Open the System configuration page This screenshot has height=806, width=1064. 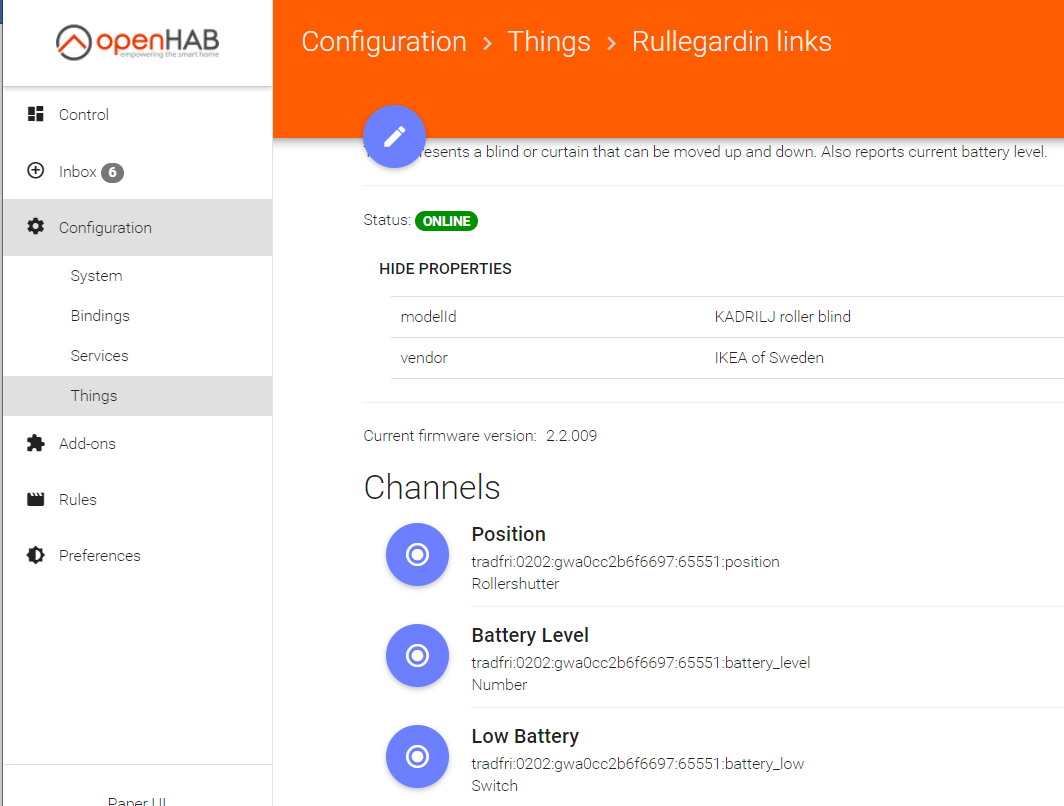[96, 276]
